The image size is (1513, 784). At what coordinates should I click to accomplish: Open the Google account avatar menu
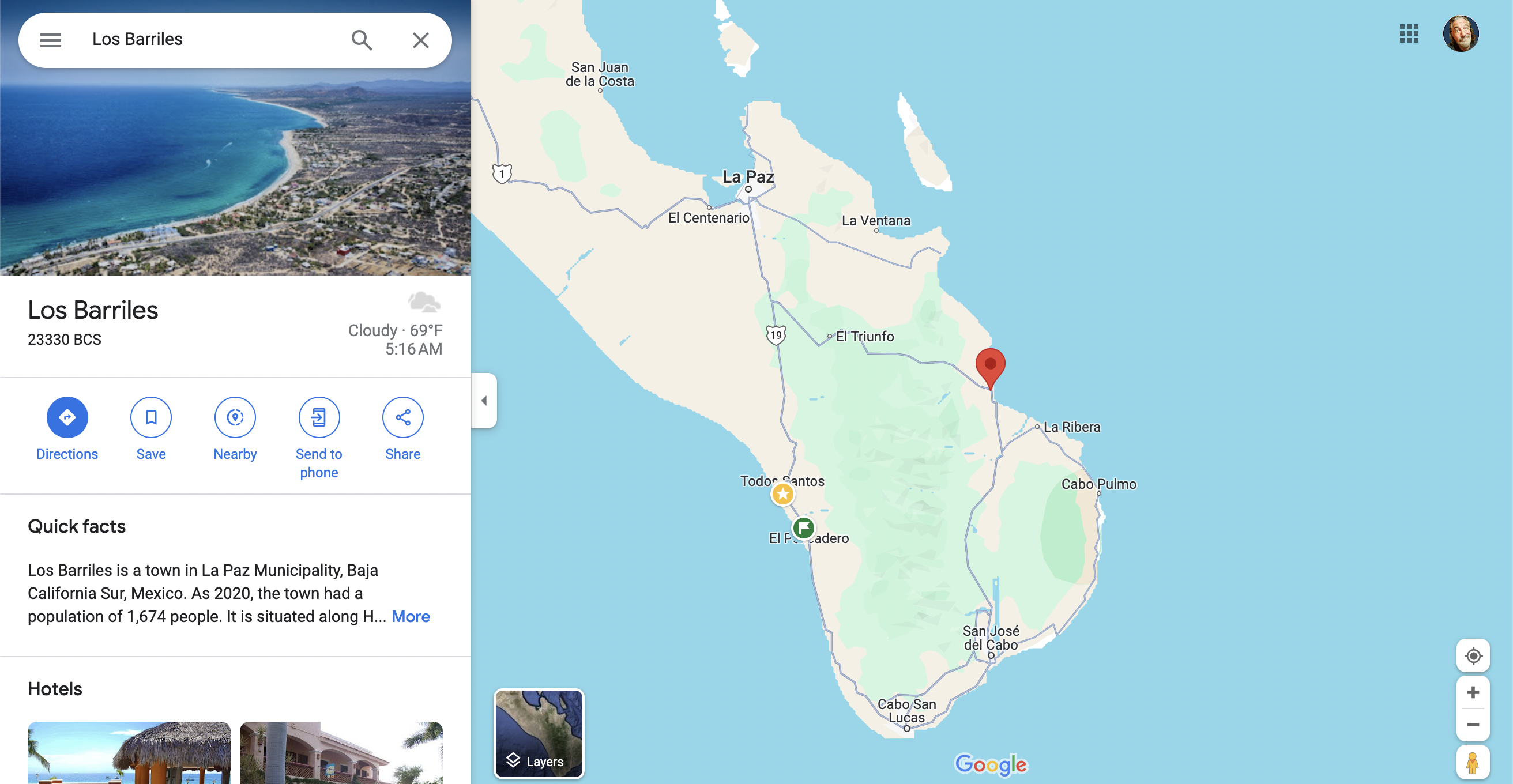tap(1461, 33)
